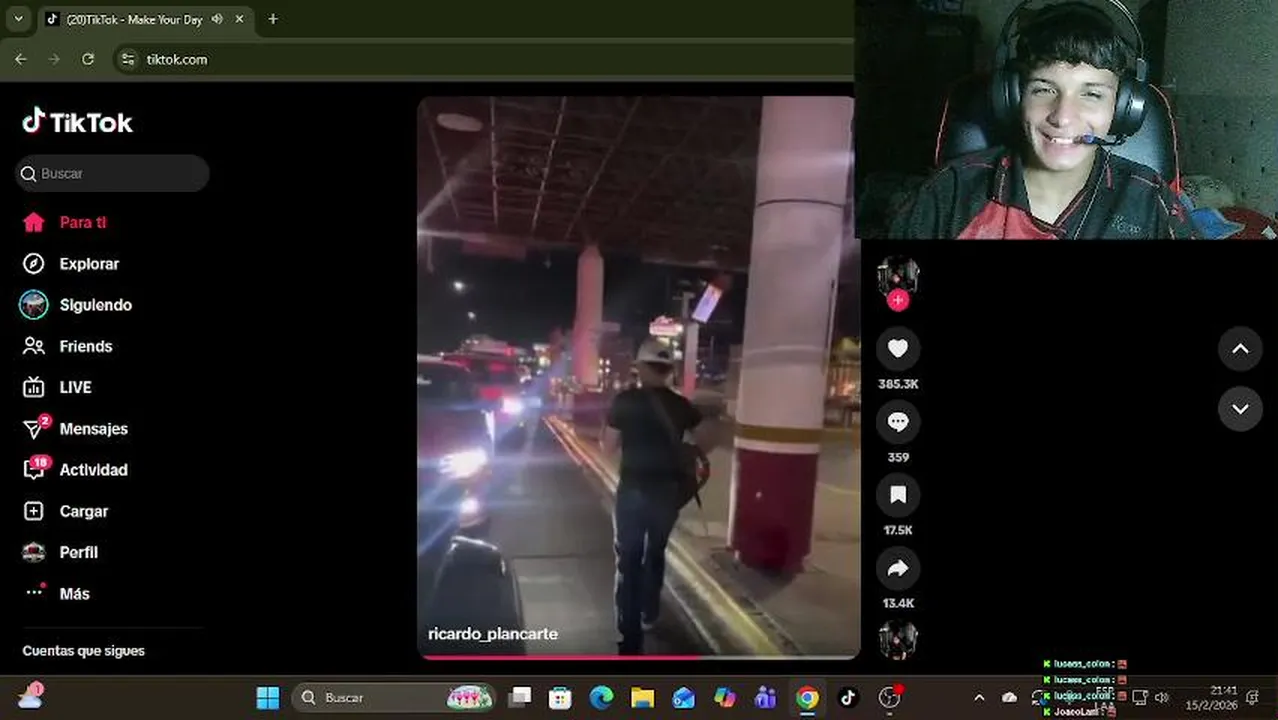1278x720 pixels.
Task: Switch to Chrome on the taskbar
Action: [x=807, y=698]
